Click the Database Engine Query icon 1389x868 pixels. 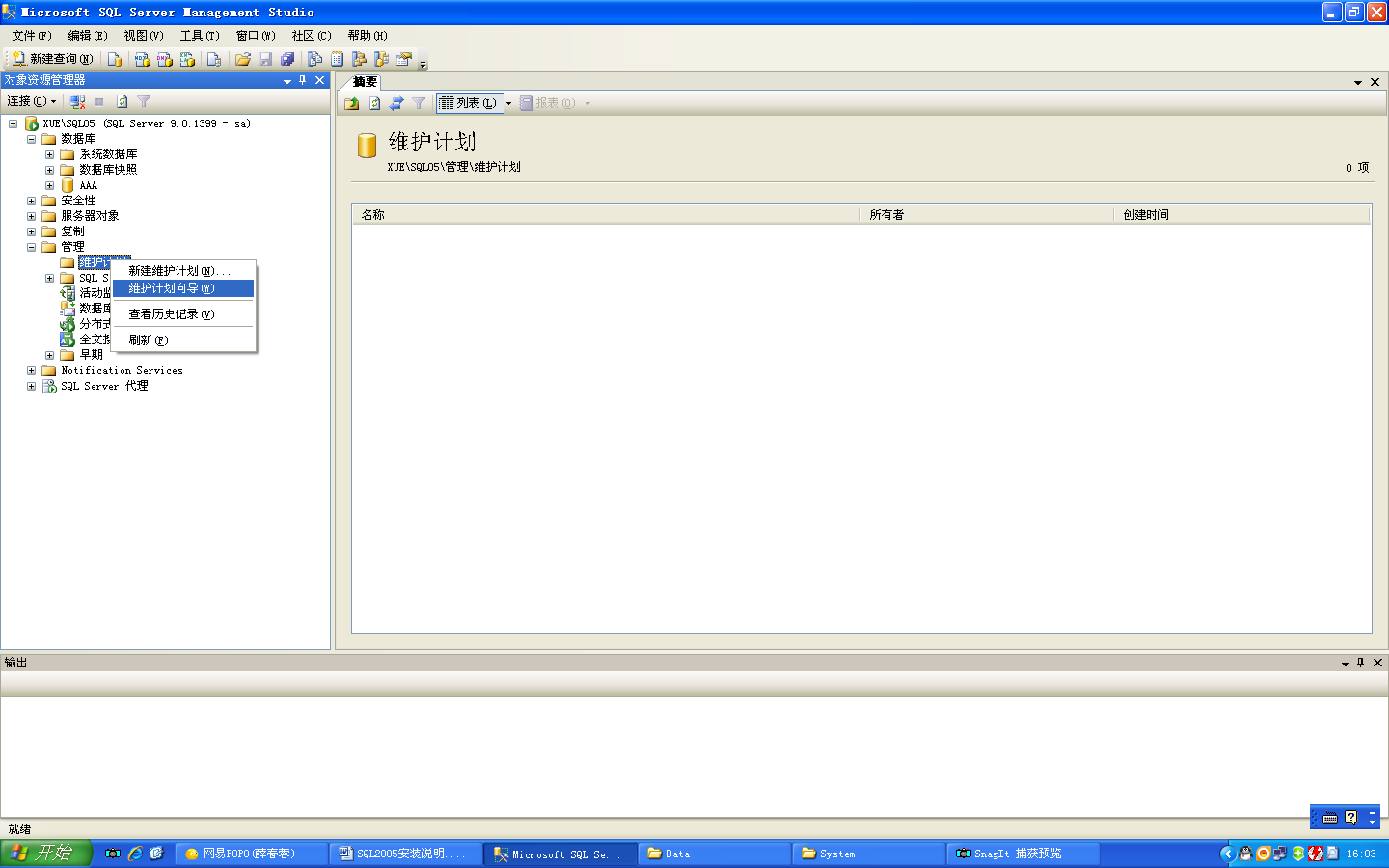pos(115,59)
